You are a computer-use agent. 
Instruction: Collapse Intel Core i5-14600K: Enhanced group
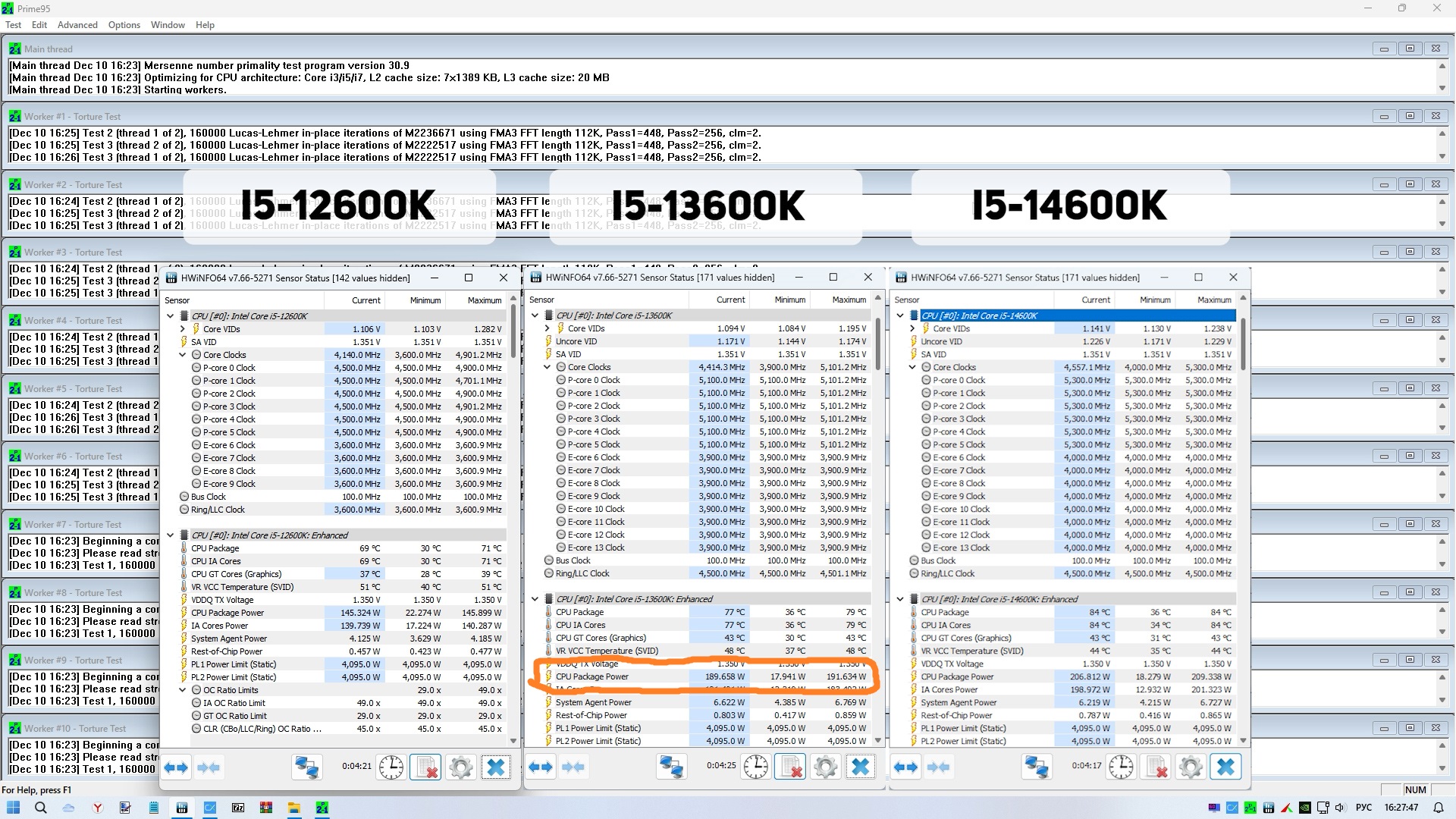900,599
